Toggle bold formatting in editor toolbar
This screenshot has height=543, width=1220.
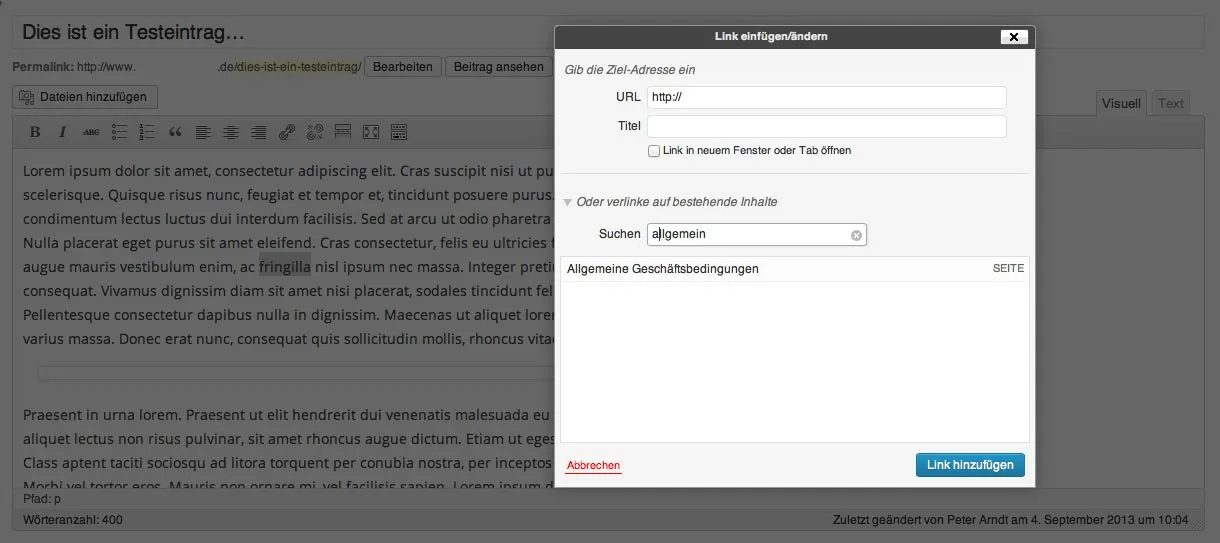coord(35,132)
